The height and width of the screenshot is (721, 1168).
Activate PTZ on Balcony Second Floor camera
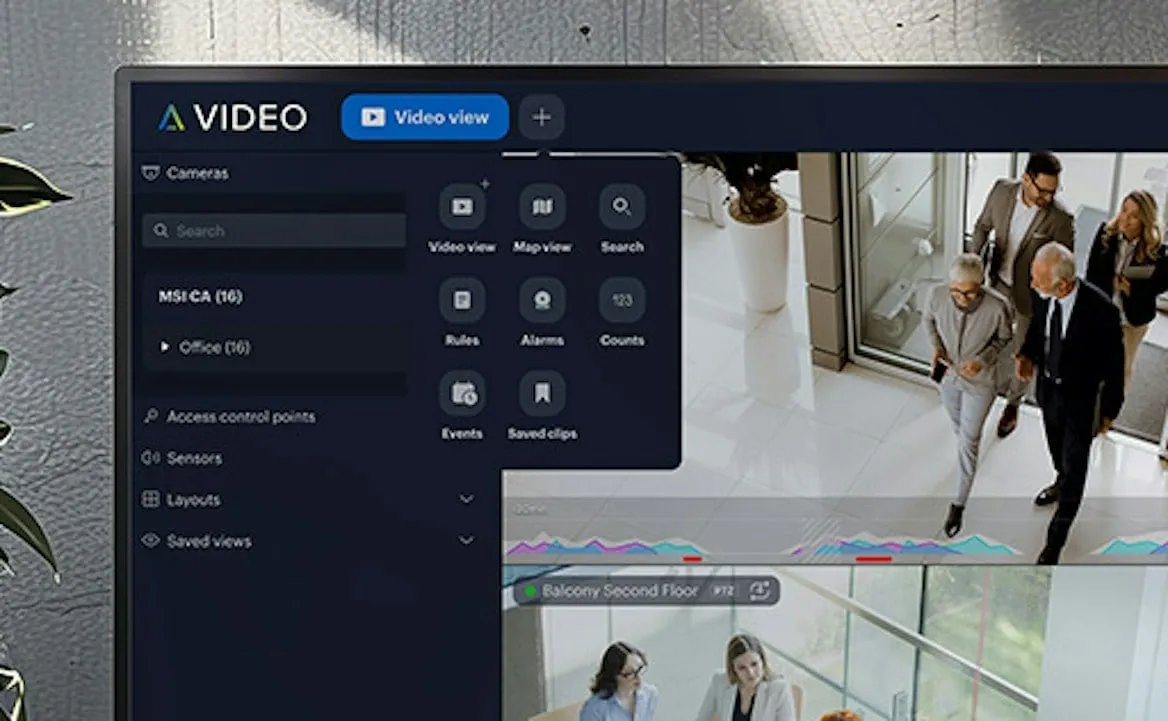[x=723, y=591]
